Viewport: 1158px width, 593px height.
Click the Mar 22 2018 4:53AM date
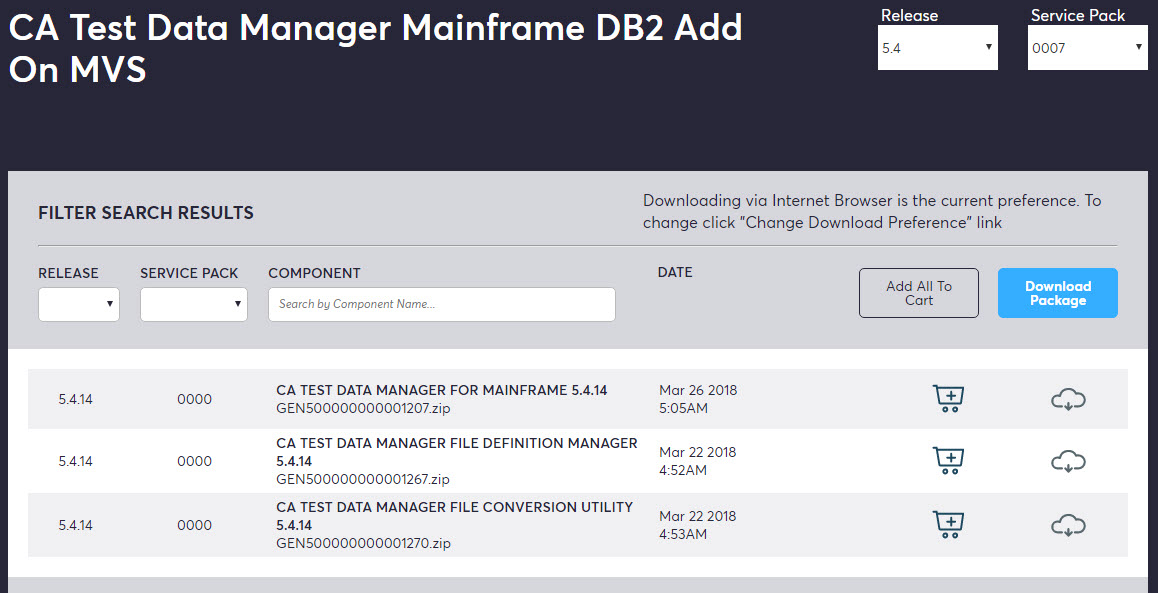[x=697, y=525]
